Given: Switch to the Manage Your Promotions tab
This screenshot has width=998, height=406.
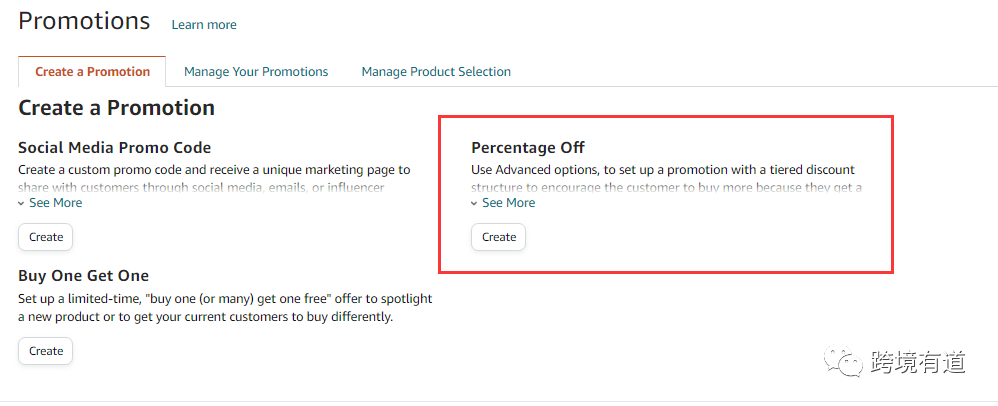Looking at the screenshot, I should [x=256, y=72].
